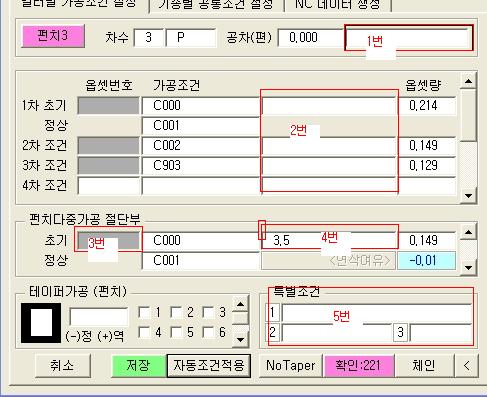Click the down arrow beside the taper checkboxes

(x=240, y=340)
